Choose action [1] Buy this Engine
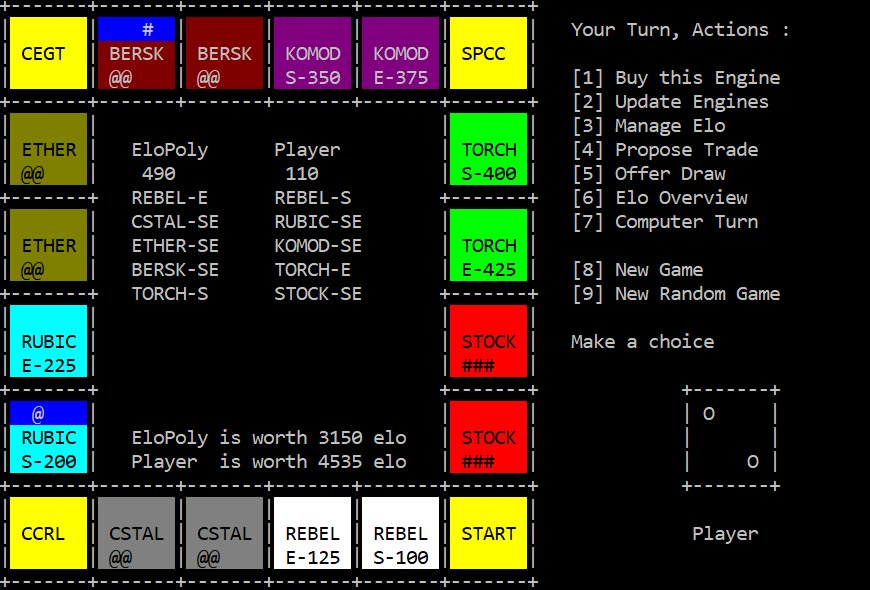870x590 pixels. [676, 78]
